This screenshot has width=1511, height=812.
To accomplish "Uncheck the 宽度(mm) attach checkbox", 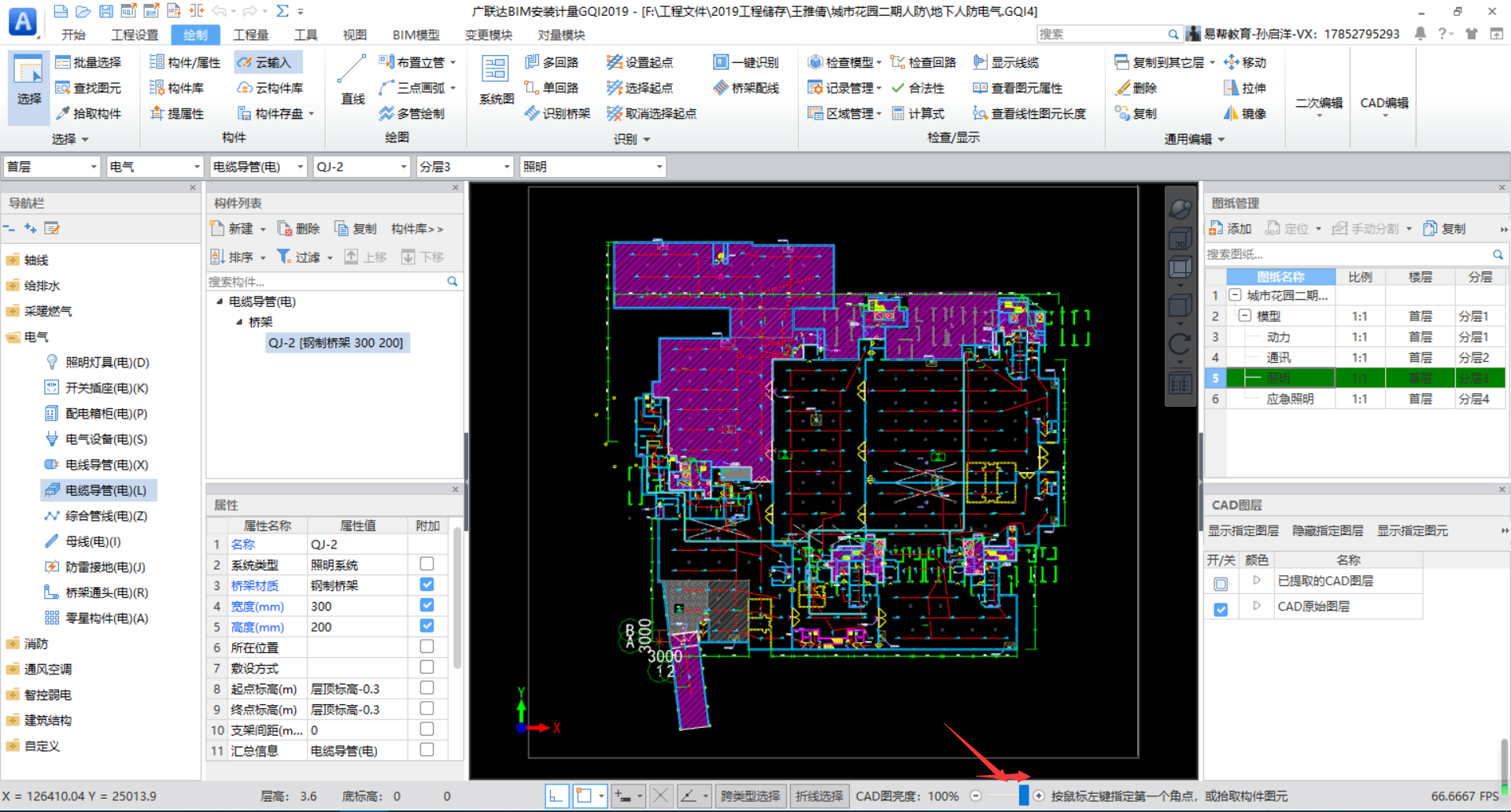I will tap(427, 605).
